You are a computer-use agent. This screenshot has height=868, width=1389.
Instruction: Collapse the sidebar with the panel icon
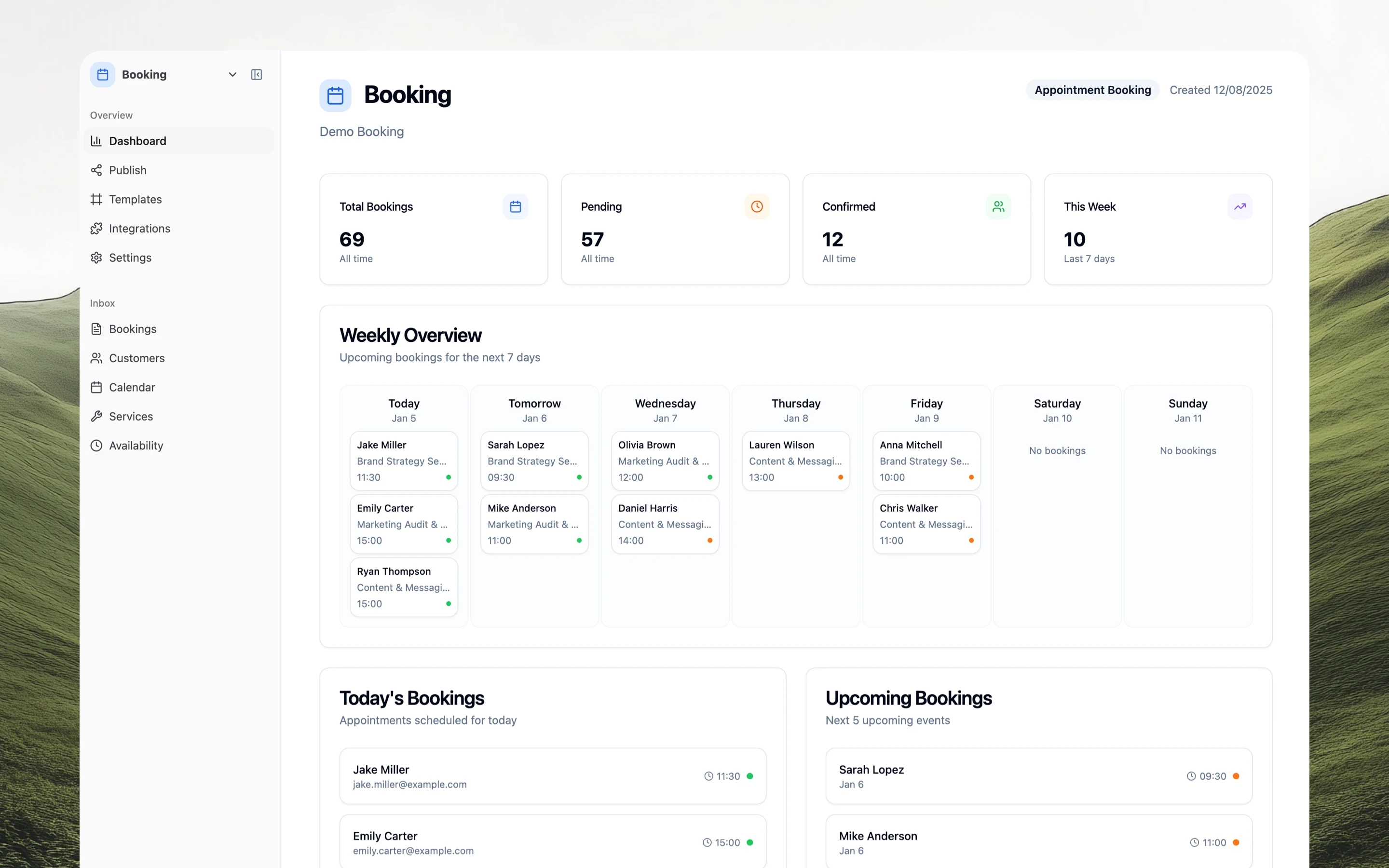point(256,75)
